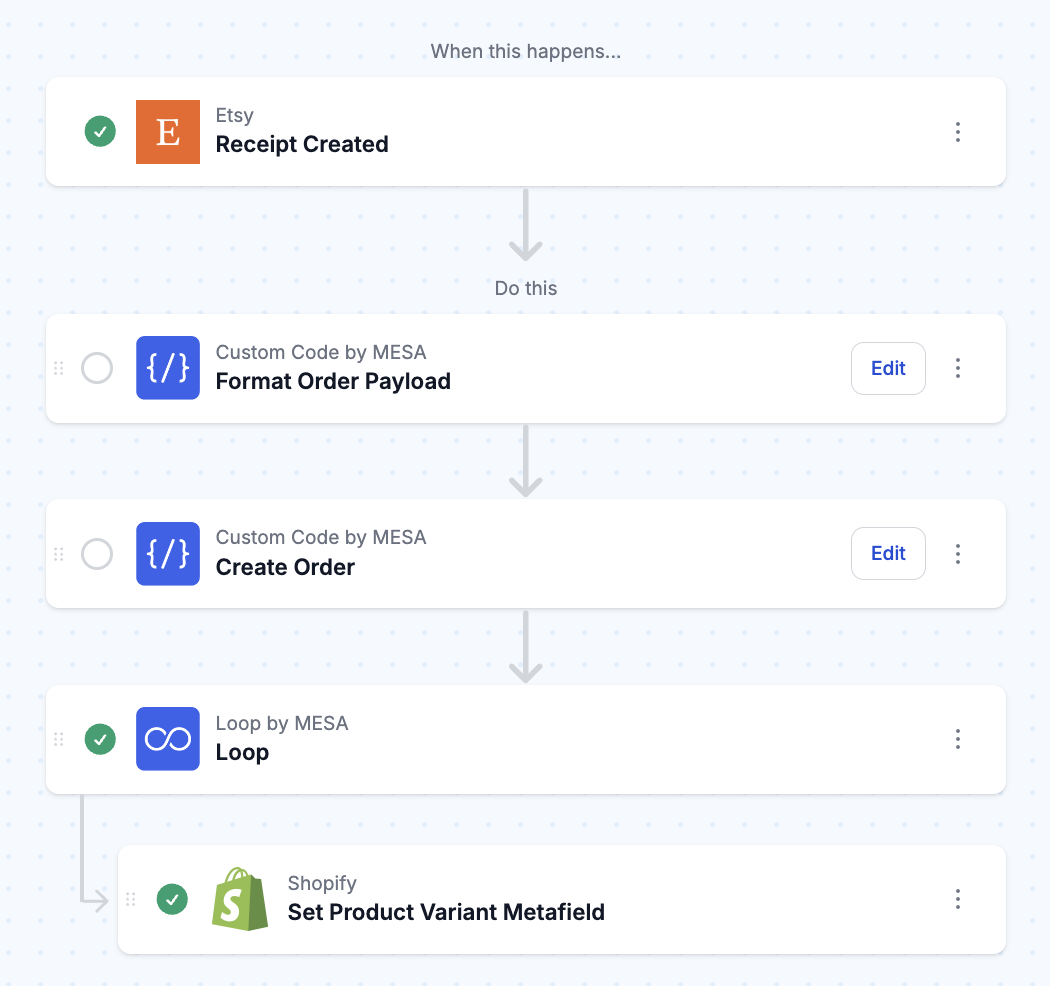
Task: Select the Format Order Payload step title
Action: (333, 382)
